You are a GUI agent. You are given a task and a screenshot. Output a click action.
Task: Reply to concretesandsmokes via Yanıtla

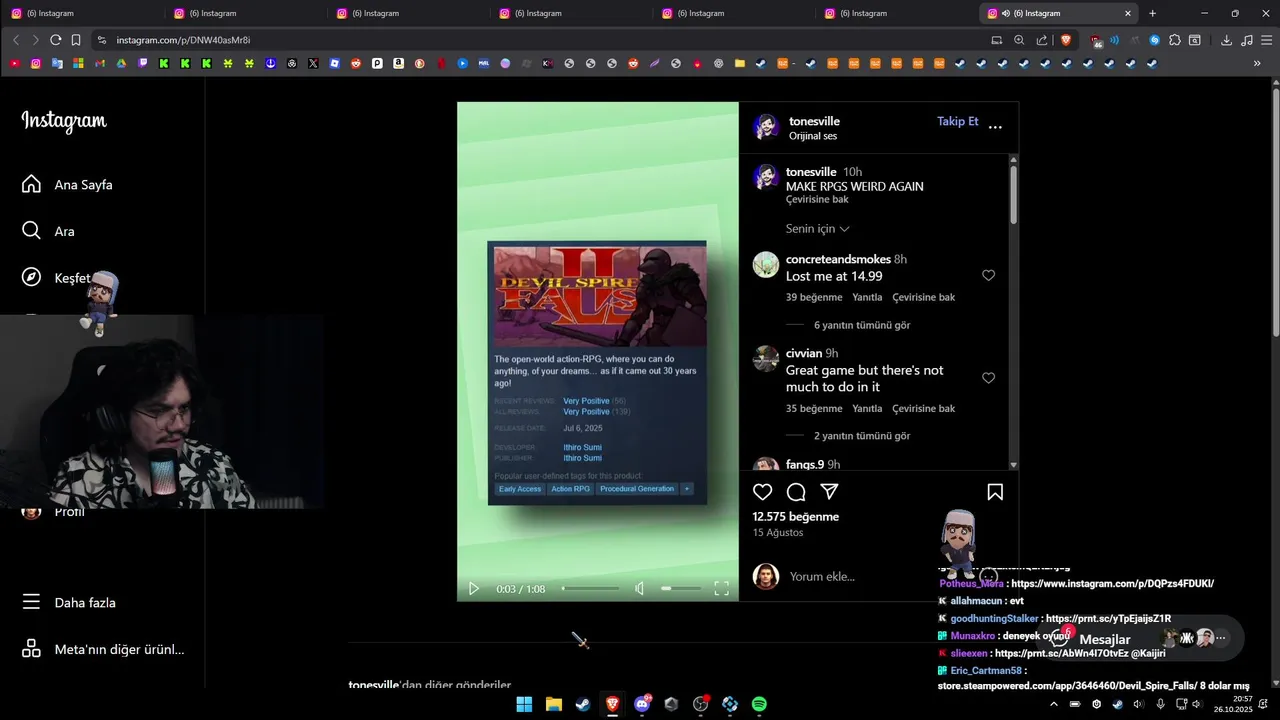pyautogui.click(x=867, y=297)
